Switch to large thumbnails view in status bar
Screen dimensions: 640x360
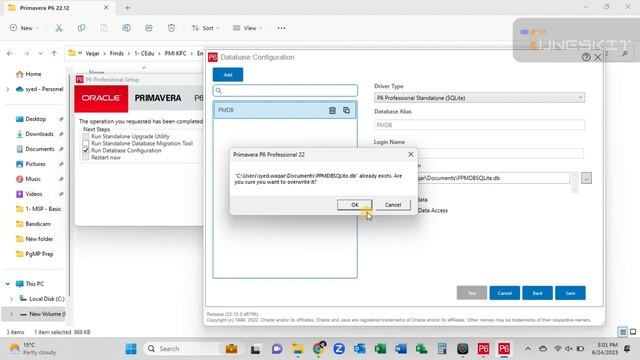pos(633,332)
